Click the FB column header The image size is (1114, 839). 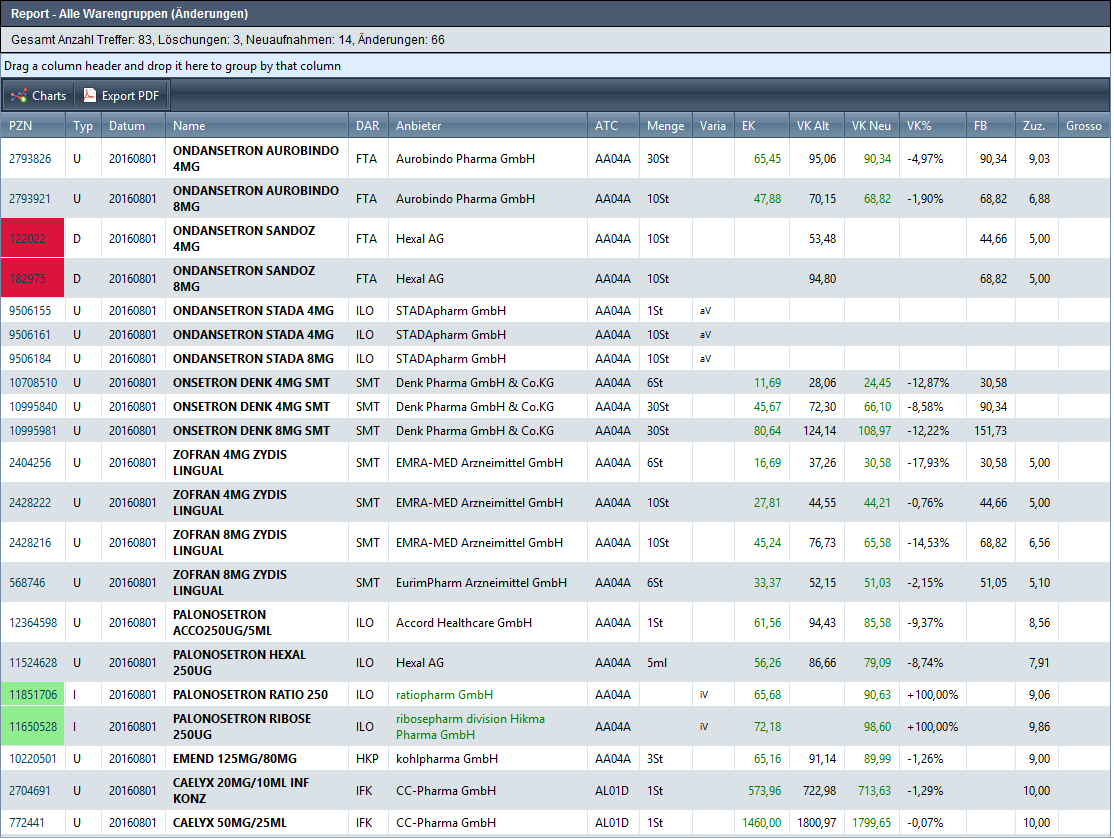pos(990,126)
